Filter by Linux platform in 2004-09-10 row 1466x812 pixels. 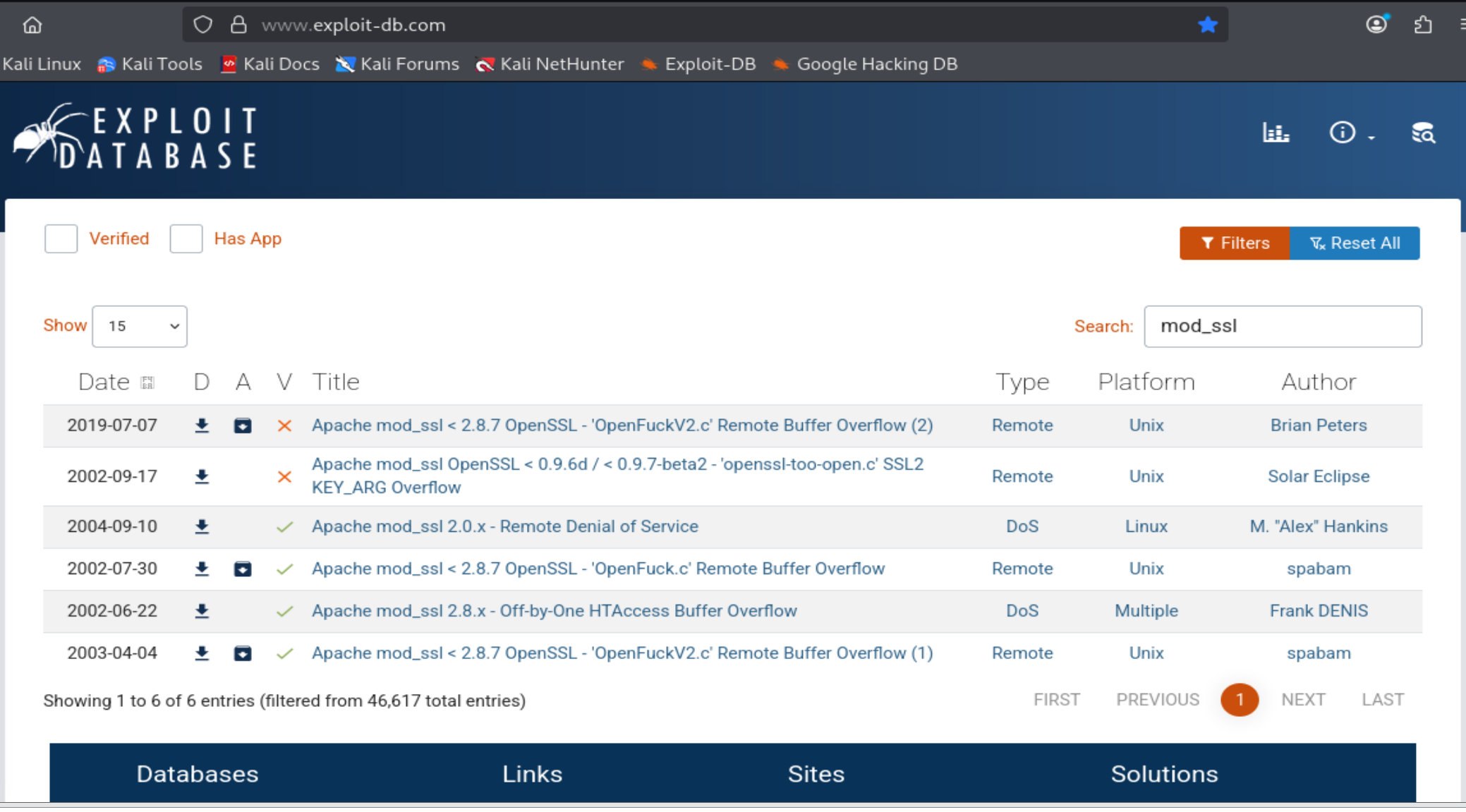(x=1146, y=526)
